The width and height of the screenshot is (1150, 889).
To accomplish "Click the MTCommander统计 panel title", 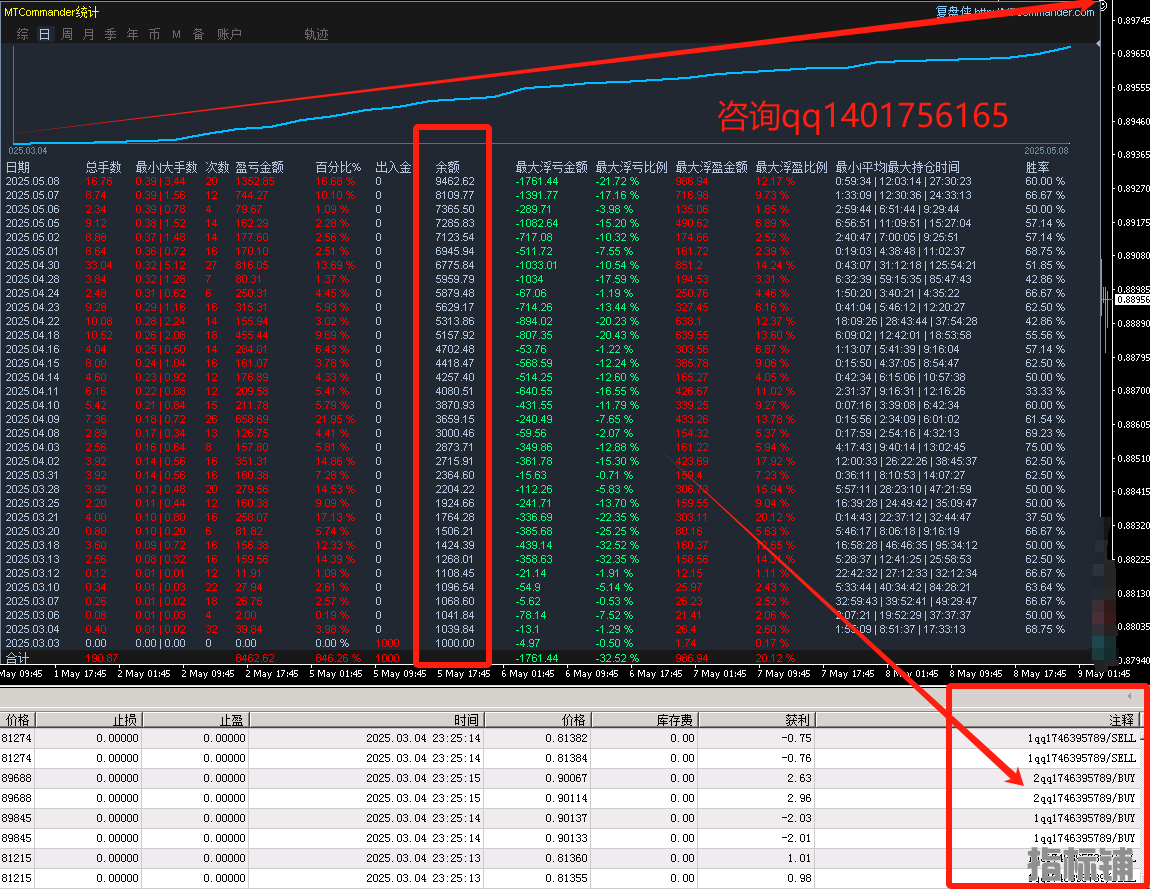I will click(51, 12).
